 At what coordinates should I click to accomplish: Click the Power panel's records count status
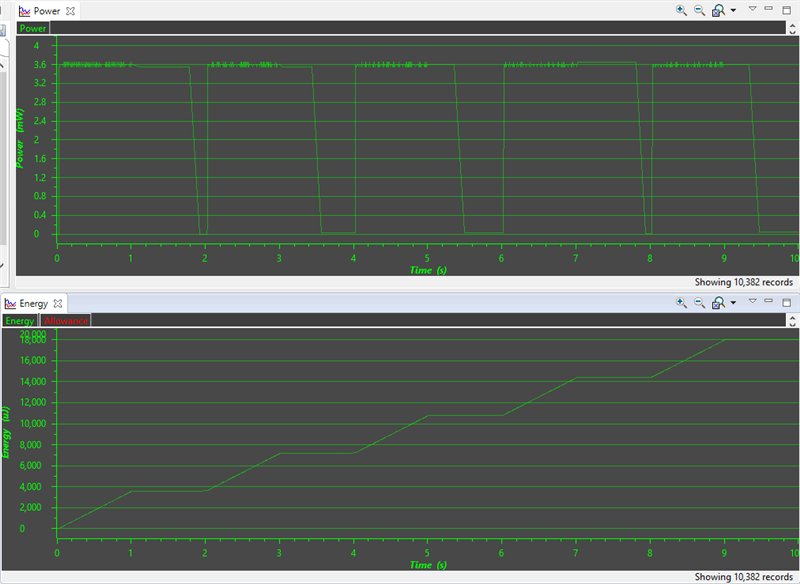pyautogui.click(x=743, y=282)
